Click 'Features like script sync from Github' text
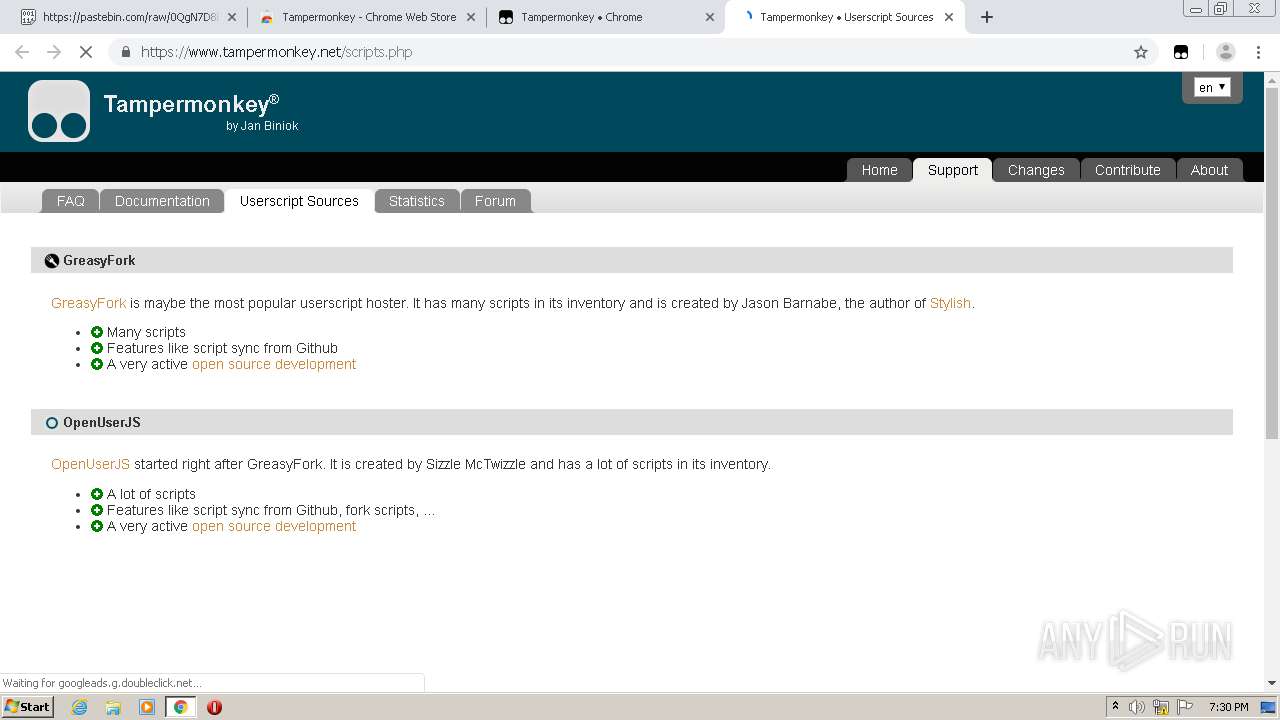 pyautogui.click(x=222, y=348)
